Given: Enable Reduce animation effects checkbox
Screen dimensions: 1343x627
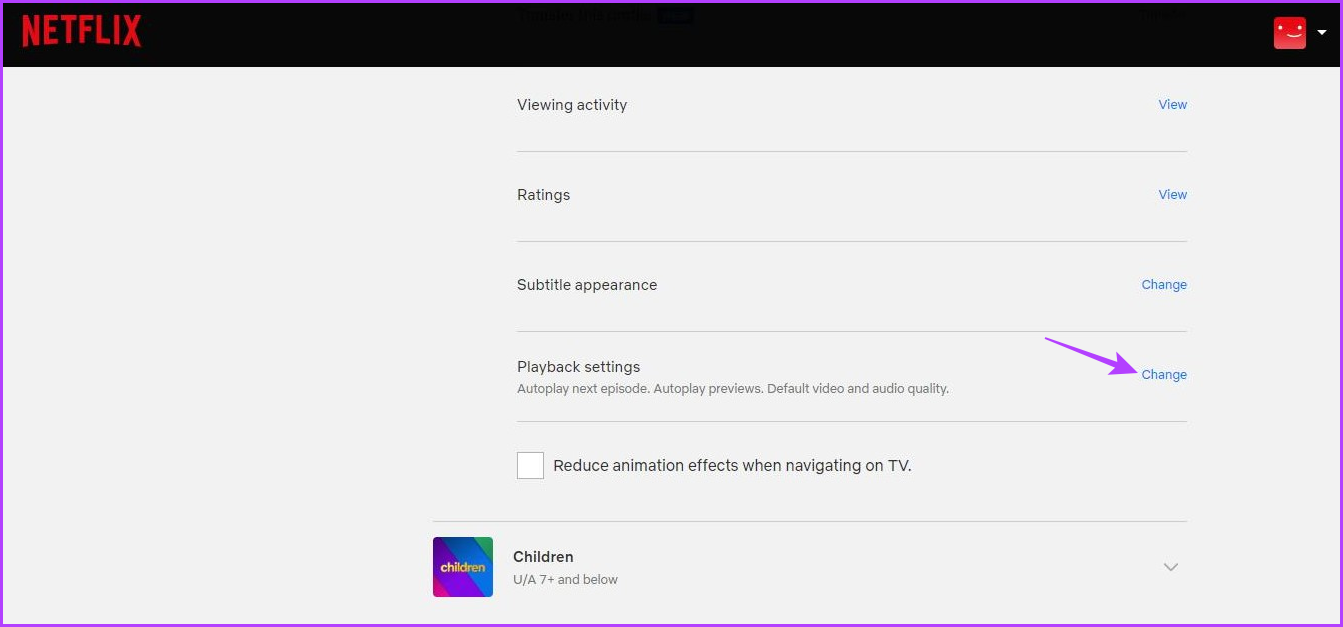Looking at the screenshot, I should [x=530, y=465].
